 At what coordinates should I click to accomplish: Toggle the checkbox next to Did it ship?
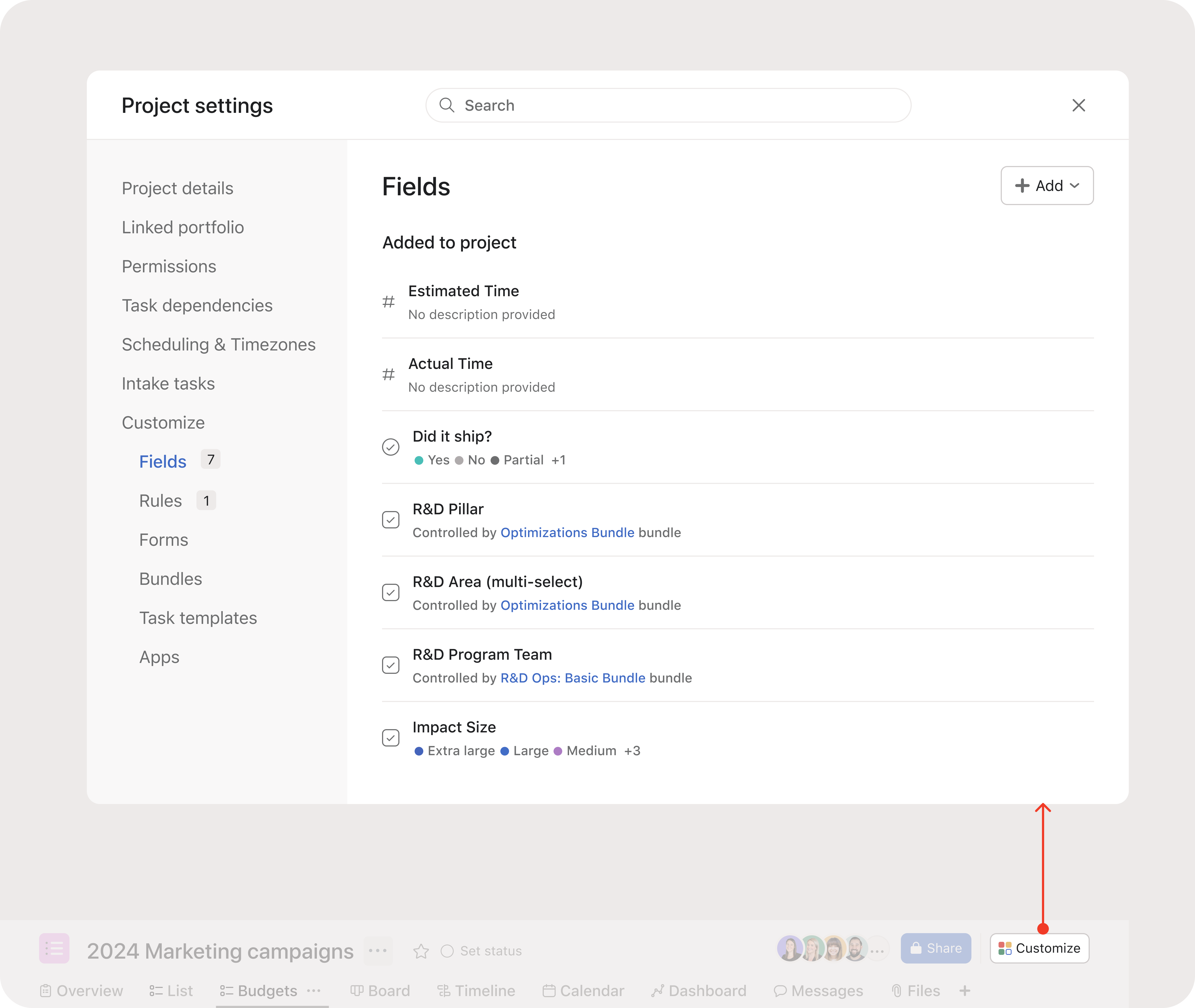390,447
